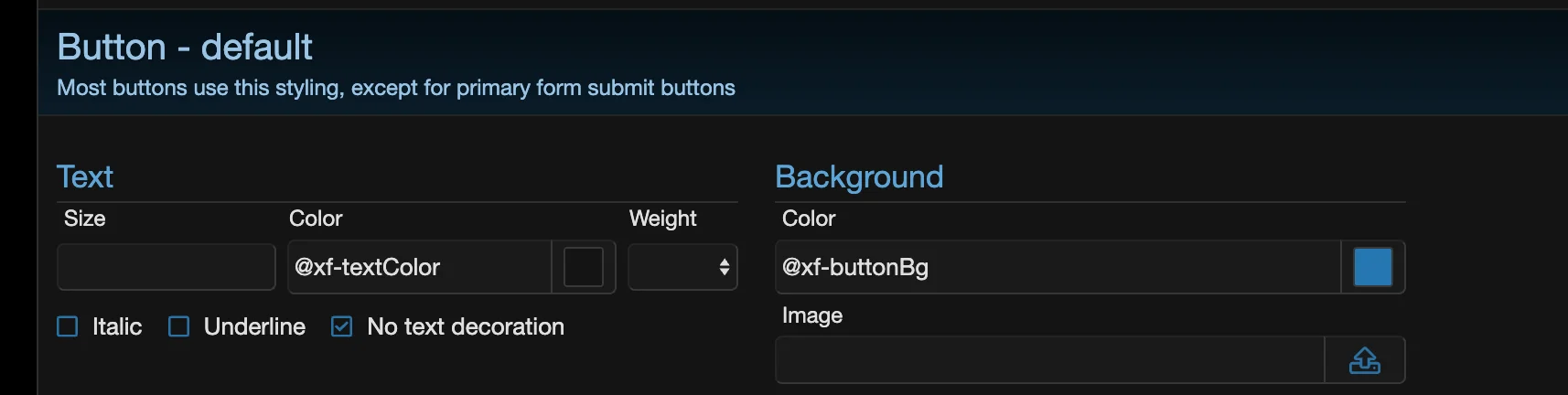Enable the Underline checkbox
Screen dimensions: 1568x395
(179, 326)
